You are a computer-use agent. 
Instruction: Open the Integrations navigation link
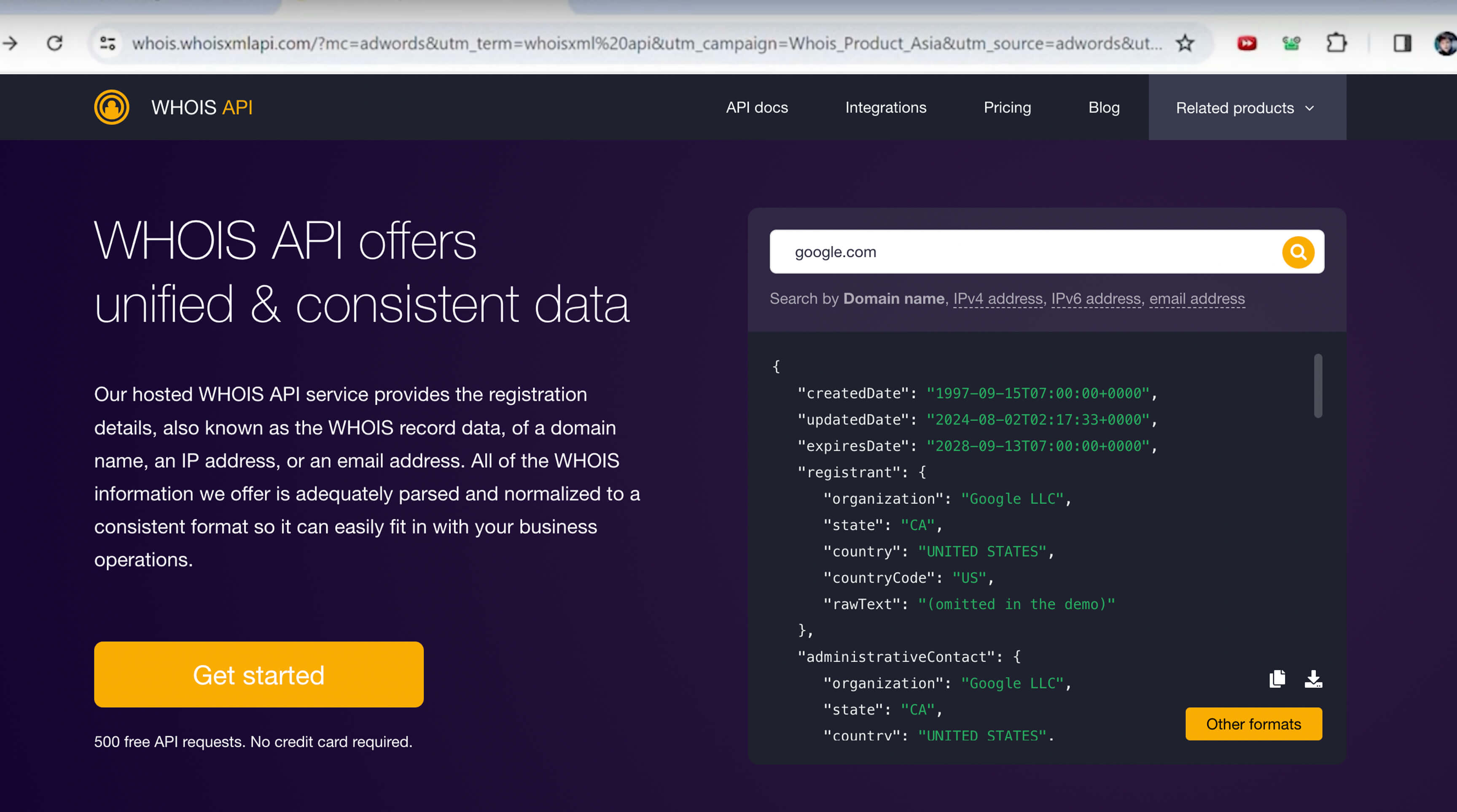pos(885,108)
